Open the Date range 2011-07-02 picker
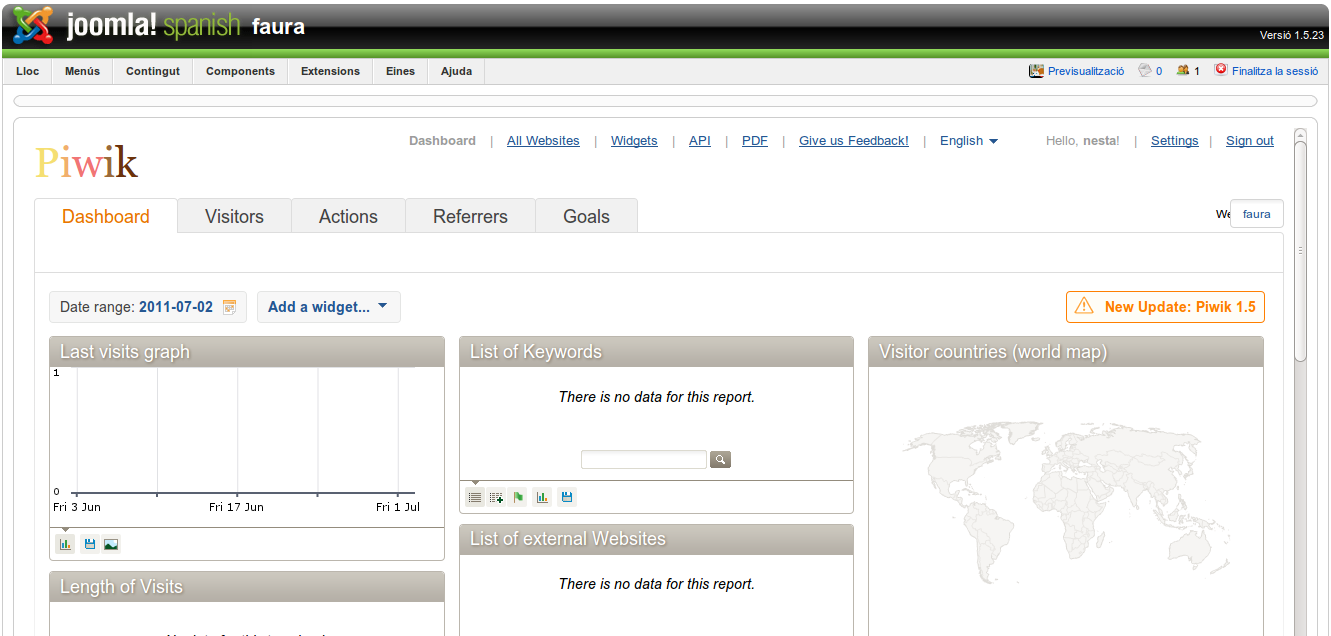Viewport: 1331px width, 636px height. [x=147, y=307]
